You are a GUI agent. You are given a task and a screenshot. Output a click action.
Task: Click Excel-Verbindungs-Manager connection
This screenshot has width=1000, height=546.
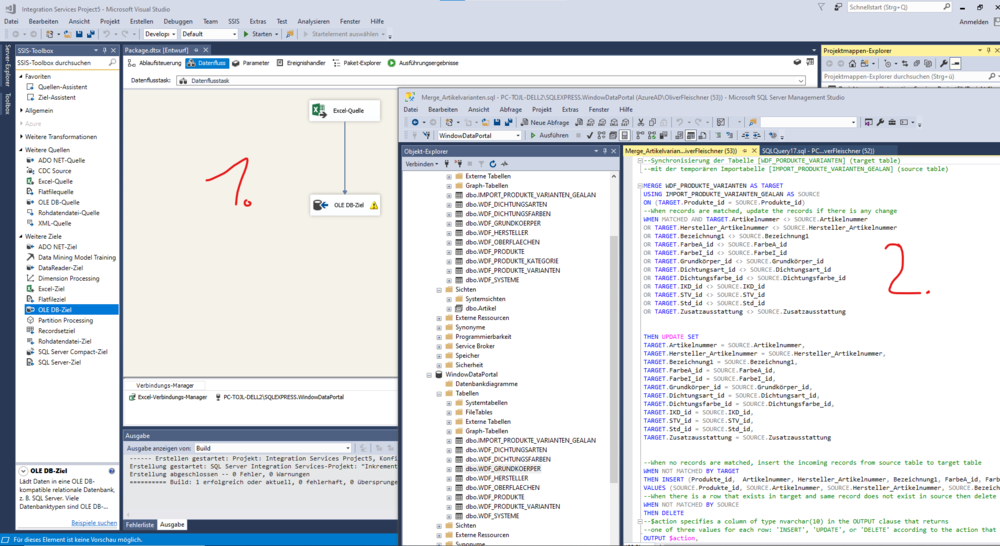click(x=172, y=397)
